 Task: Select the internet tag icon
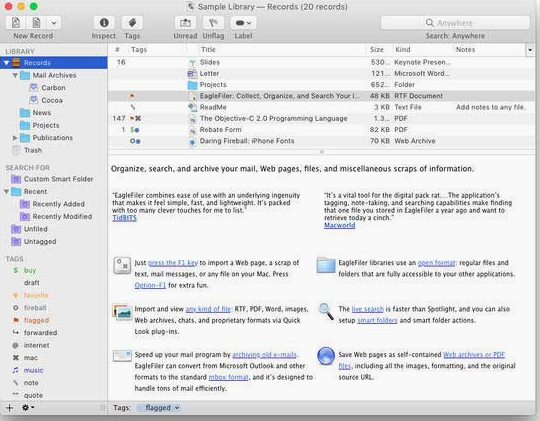(x=15, y=345)
